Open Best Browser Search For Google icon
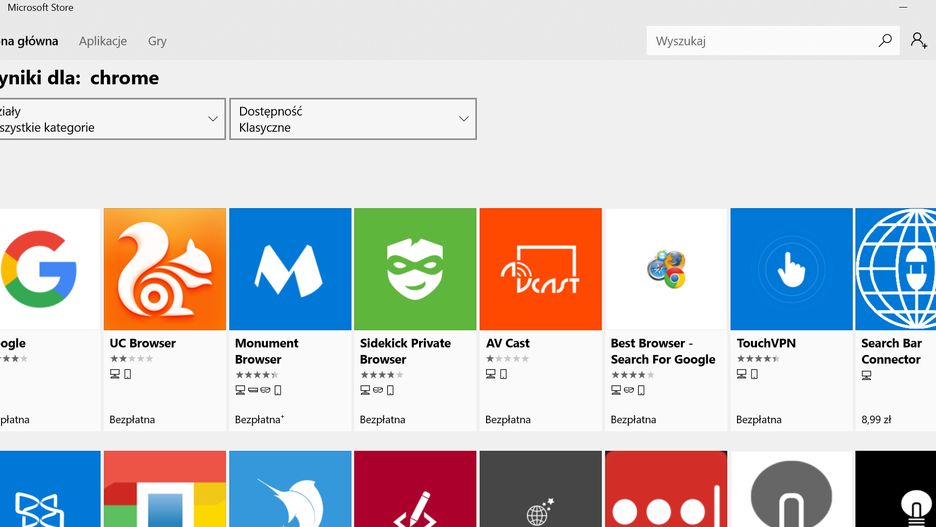The width and height of the screenshot is (936, 527). coord(666,269)
